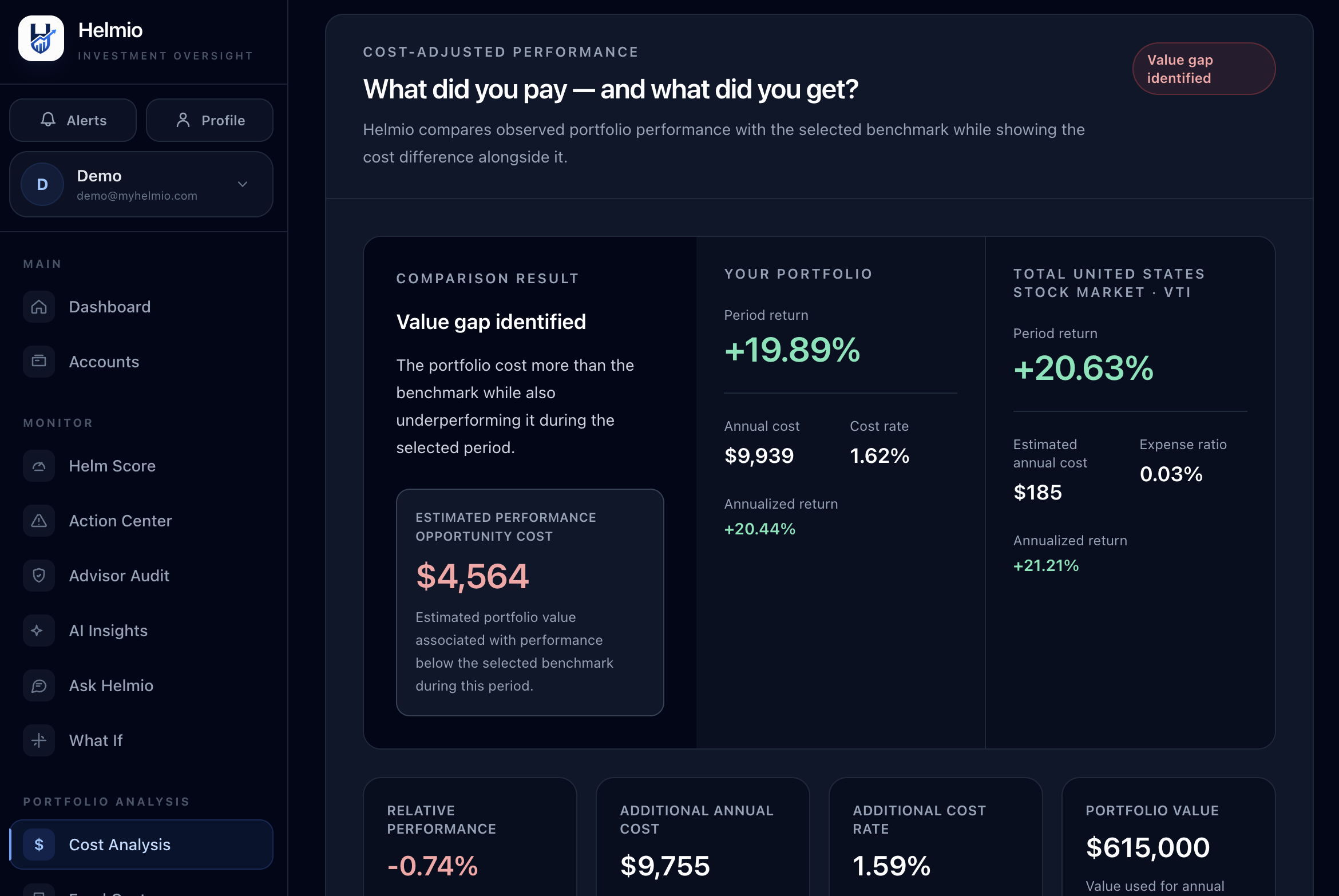Click the Estimated annual cost $185

point(1037,492)
